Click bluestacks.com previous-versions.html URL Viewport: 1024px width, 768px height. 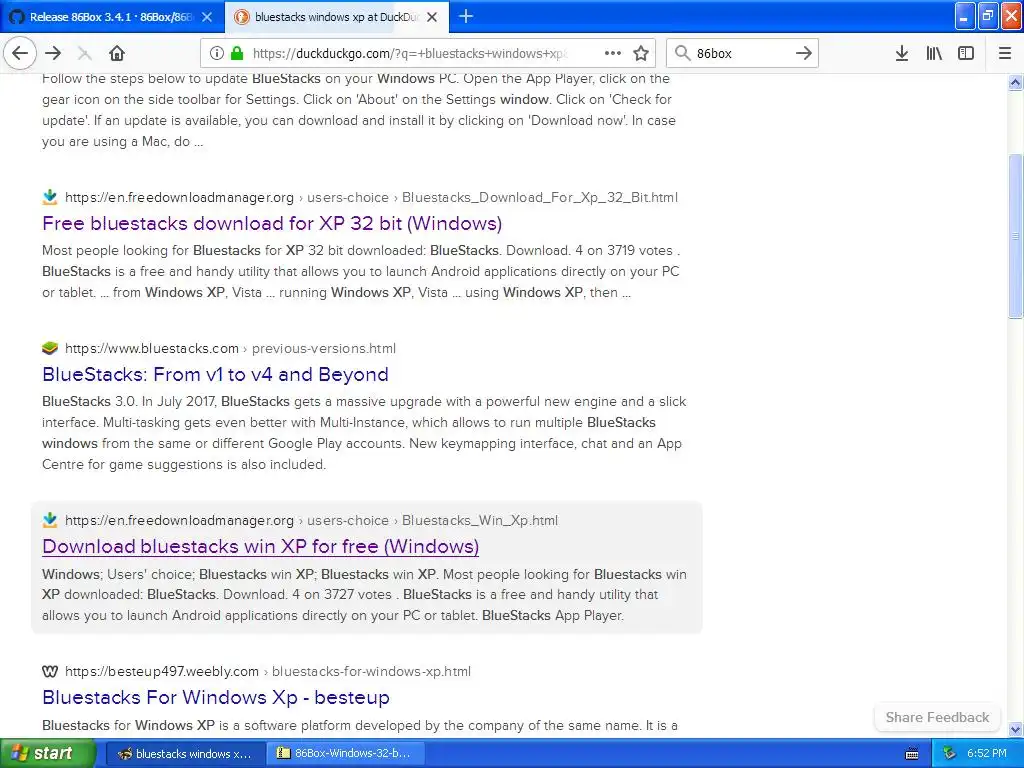point(230,348)
